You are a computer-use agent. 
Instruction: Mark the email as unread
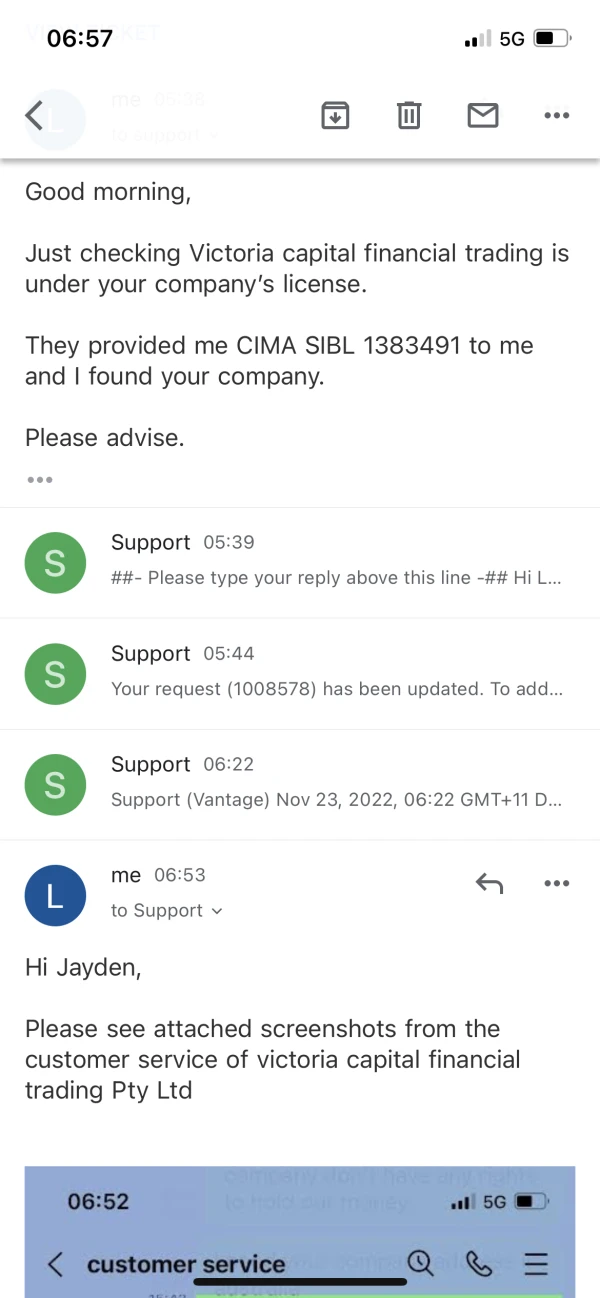[483, 116]
